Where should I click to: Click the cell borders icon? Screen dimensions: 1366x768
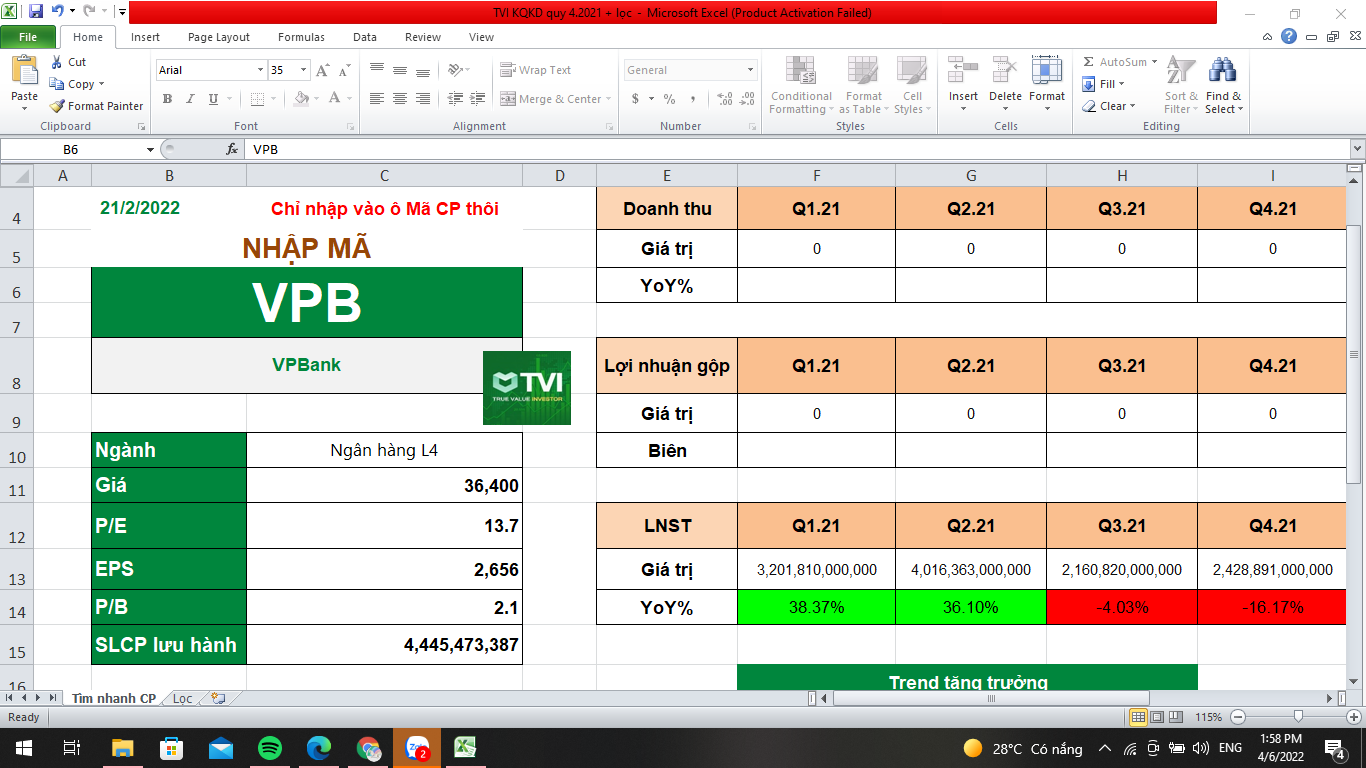257,99
